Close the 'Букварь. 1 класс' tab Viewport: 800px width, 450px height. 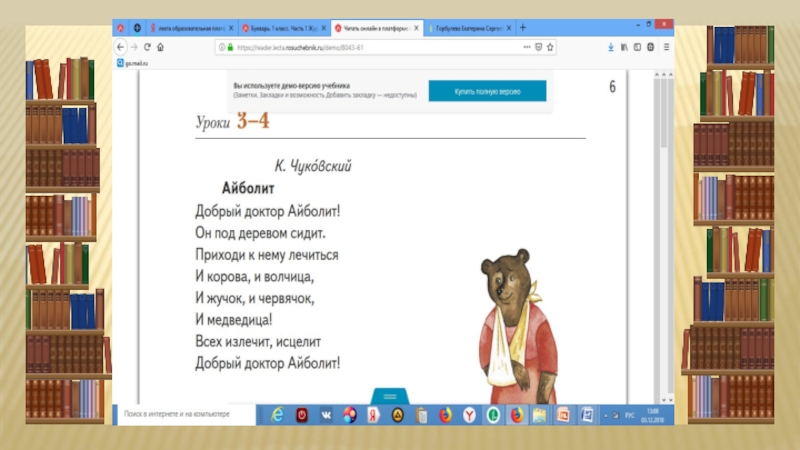point(323,28)
